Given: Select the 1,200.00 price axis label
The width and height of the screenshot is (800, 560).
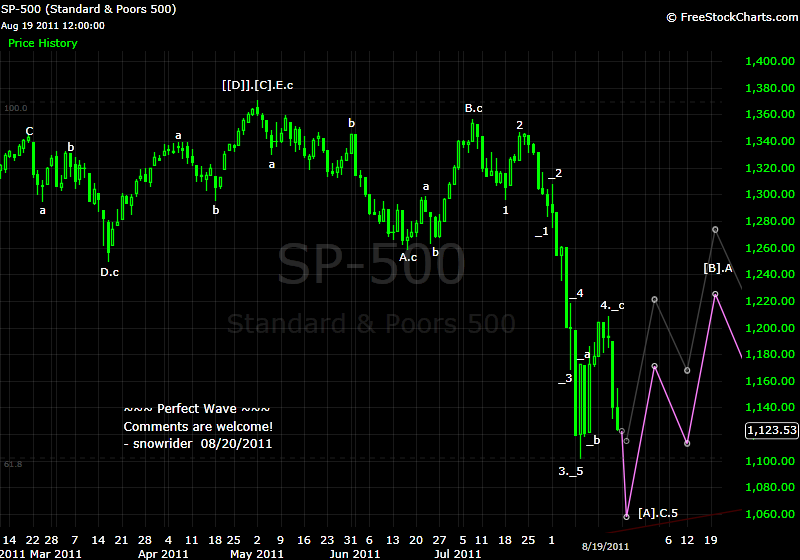Looking at the screenshot, I should click(x=770, y=328).
